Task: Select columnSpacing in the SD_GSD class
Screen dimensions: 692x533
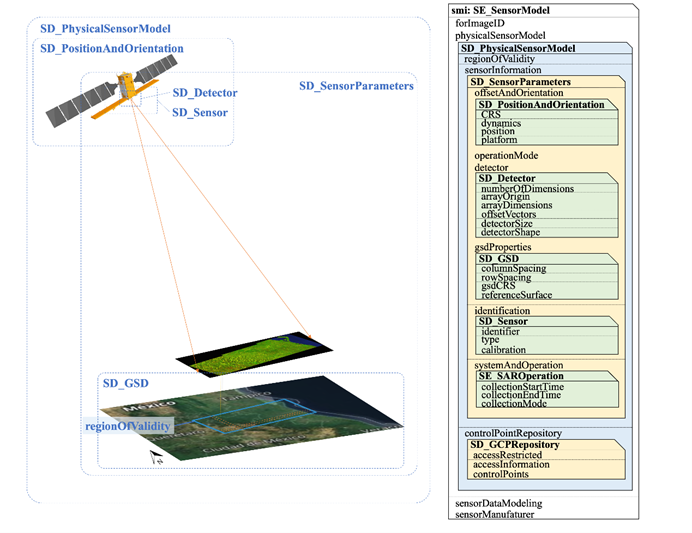Action: (x=514, y=268)
